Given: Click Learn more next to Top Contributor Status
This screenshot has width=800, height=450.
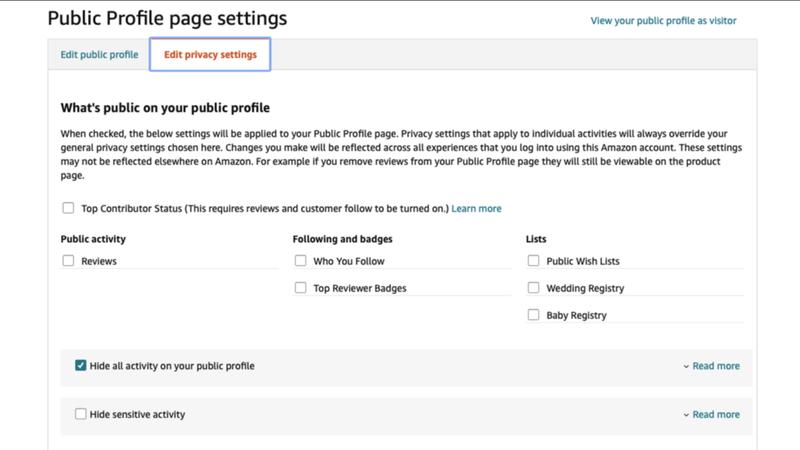Looking at the screenshot, I should pyautogui.click(x=476, y=208).
